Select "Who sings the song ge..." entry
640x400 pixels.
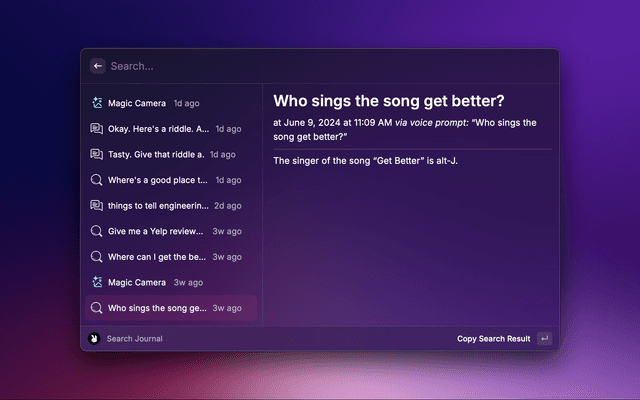point(157,308)
